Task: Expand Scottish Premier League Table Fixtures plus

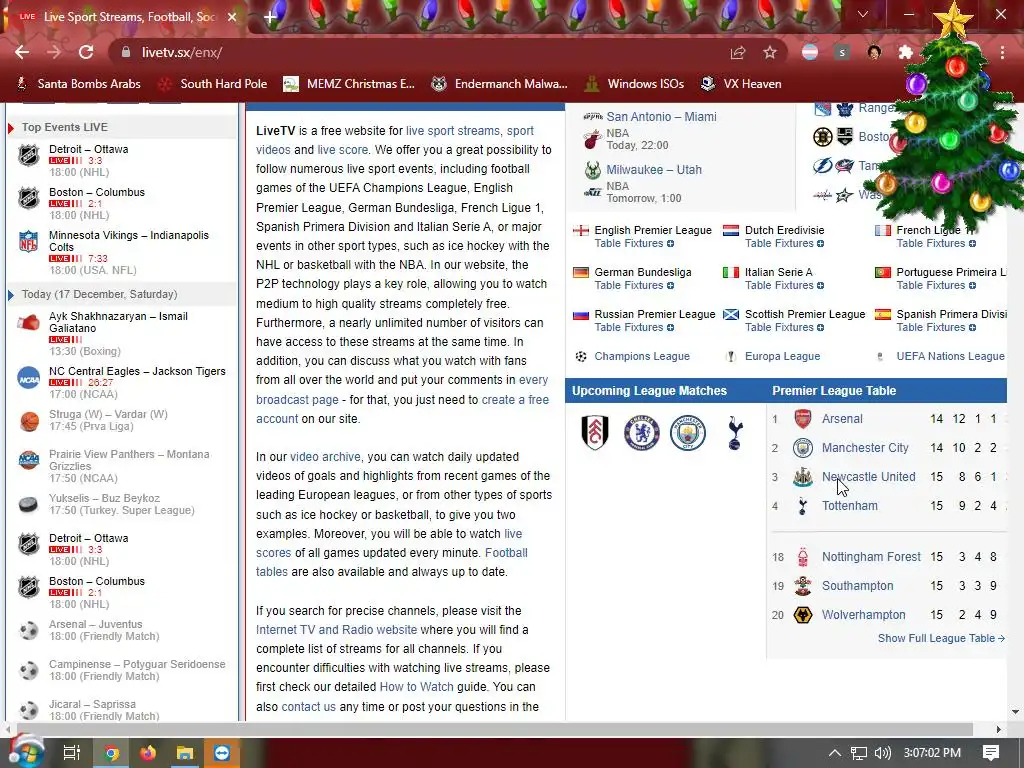Action: [x=820, y=327]
